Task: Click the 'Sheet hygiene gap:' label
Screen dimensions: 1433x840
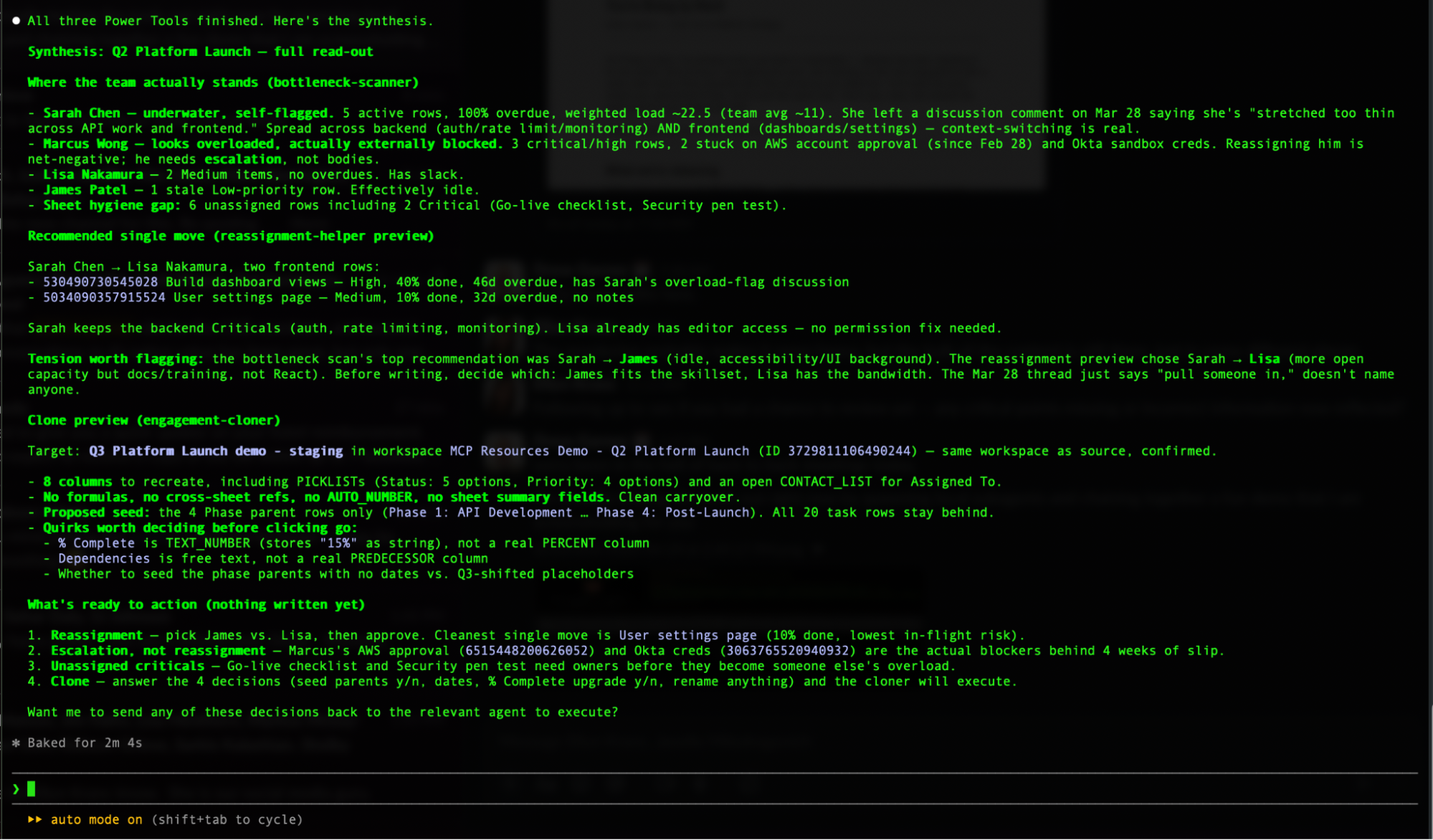Action: tap(112, 206)
